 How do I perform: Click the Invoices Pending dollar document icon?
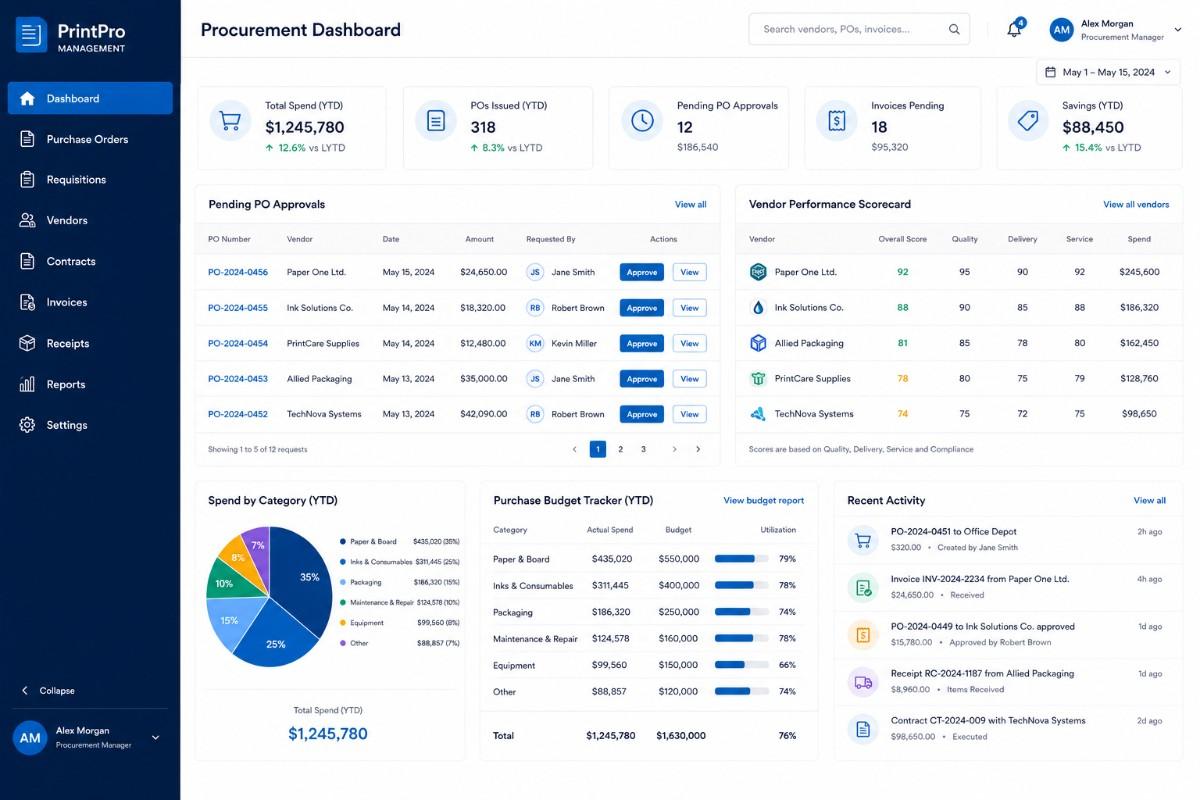point(837,121)
